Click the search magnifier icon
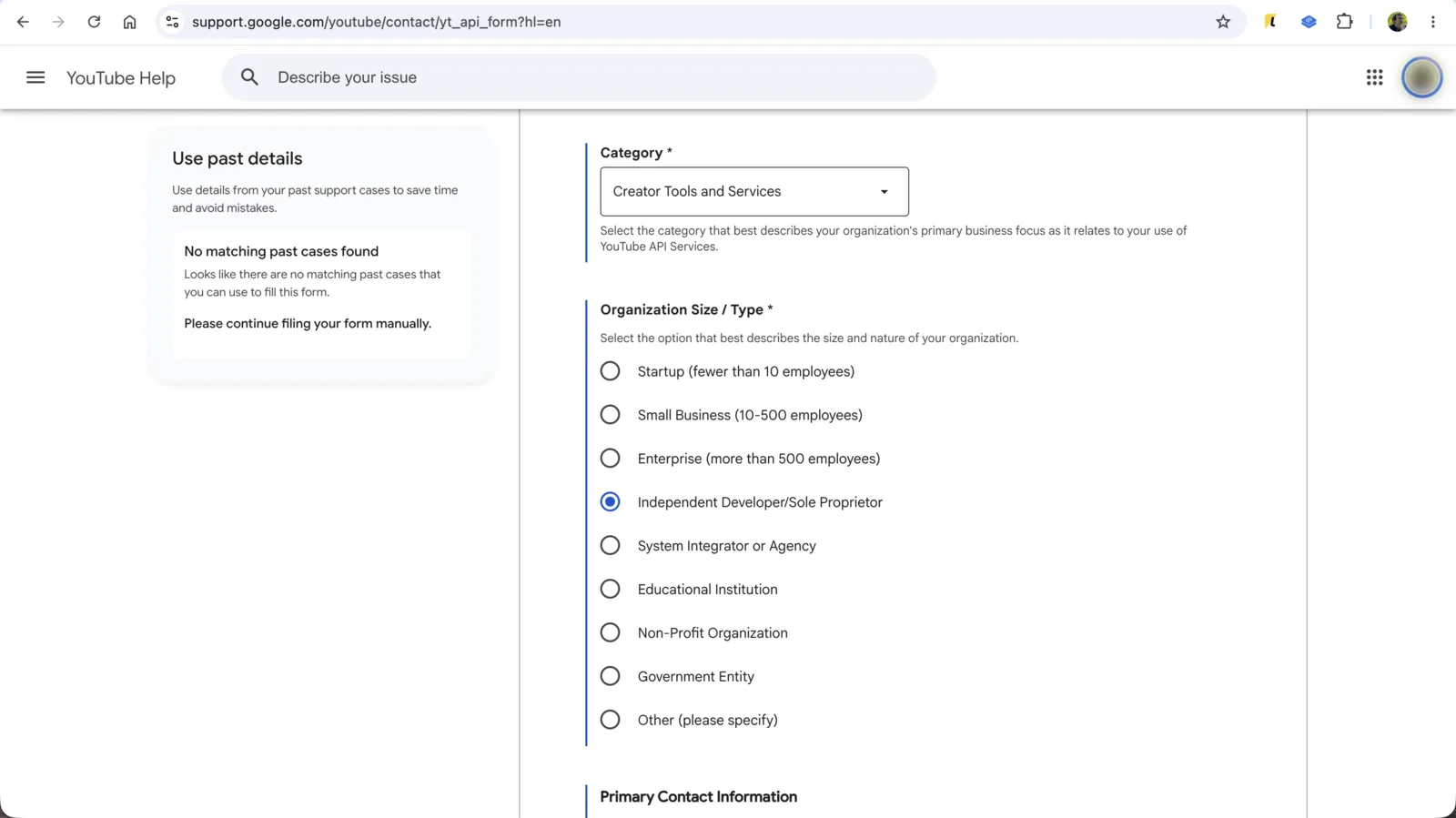This screenshot has height=818, width=1456. pyautogui.click(x=249, y=77)
